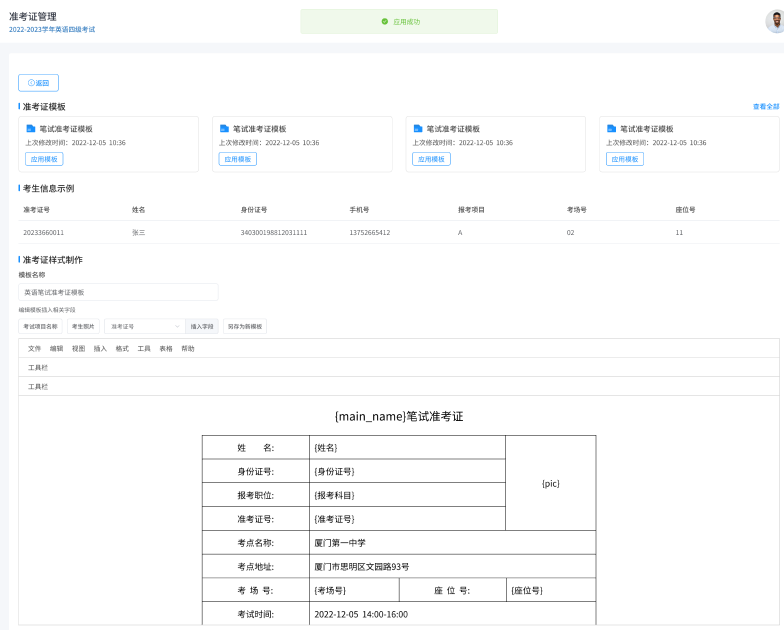Insert the 考生照片 field button
The image size is (784, 630).
84,326
